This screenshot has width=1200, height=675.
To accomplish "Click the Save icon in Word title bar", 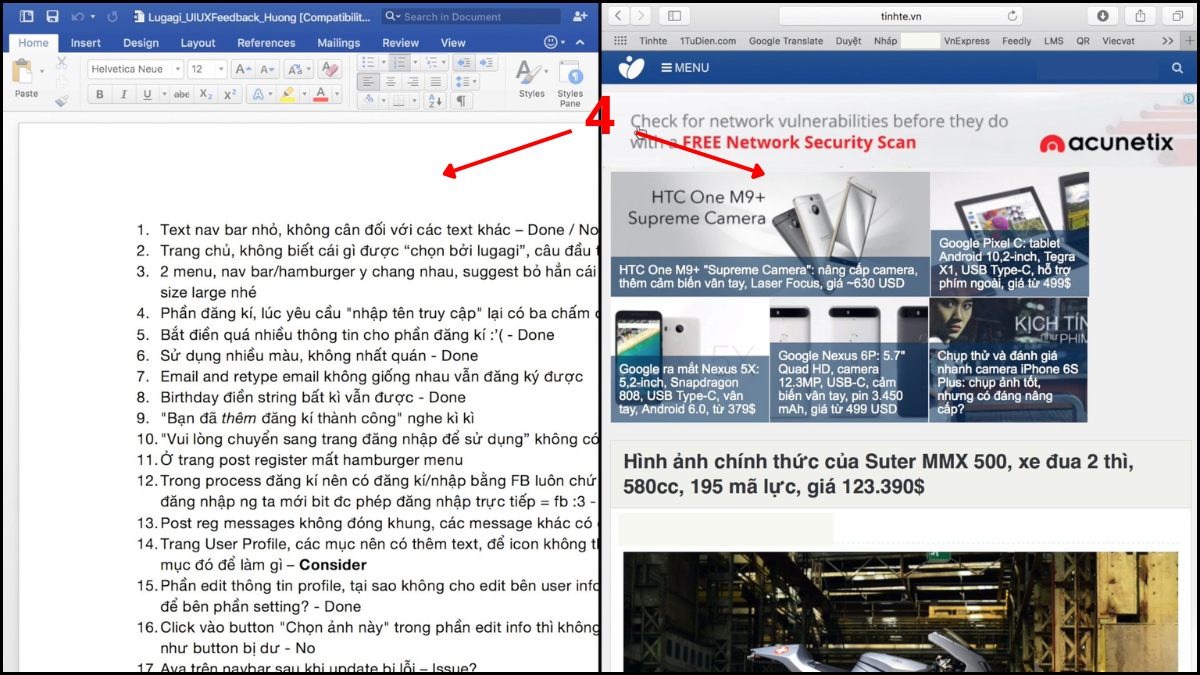I will click(x=52, y=16).
